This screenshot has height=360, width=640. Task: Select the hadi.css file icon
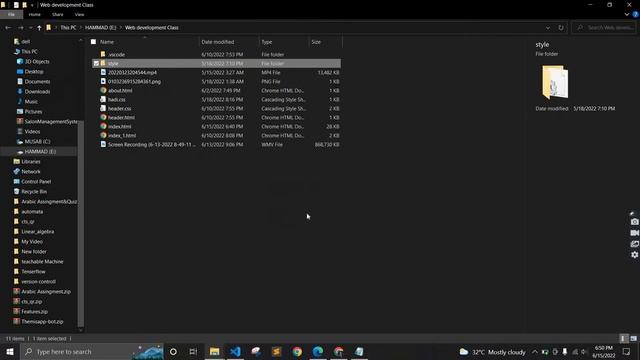(103, 99)
